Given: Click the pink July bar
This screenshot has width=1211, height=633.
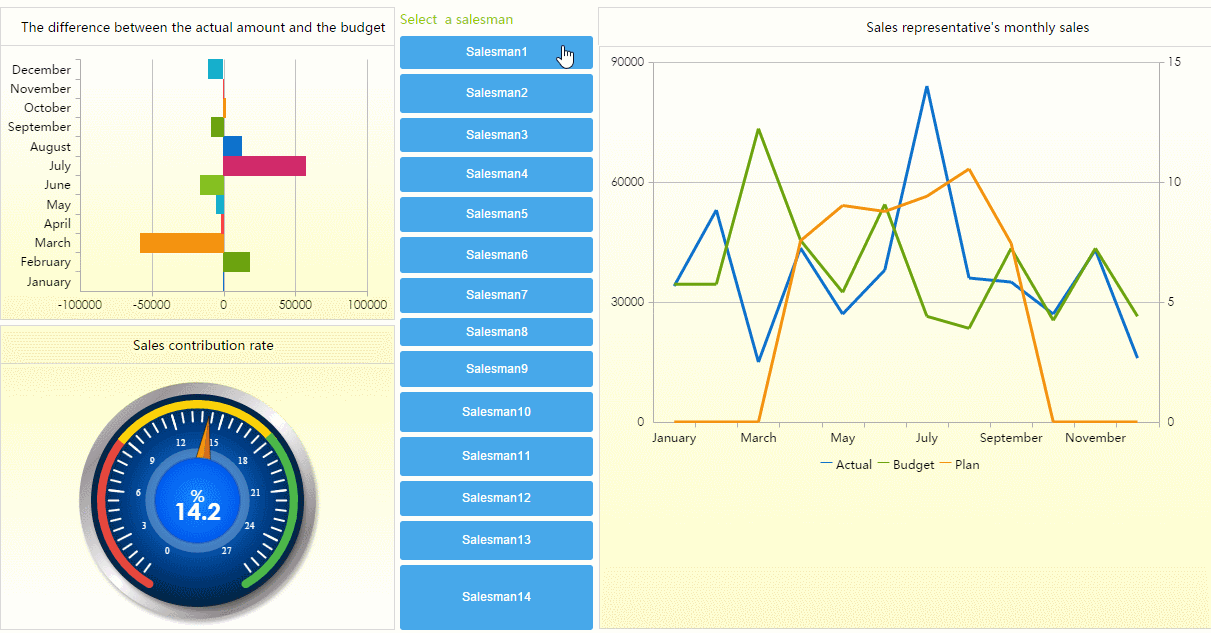Looking at the screenshot, I should pos(264,166).
